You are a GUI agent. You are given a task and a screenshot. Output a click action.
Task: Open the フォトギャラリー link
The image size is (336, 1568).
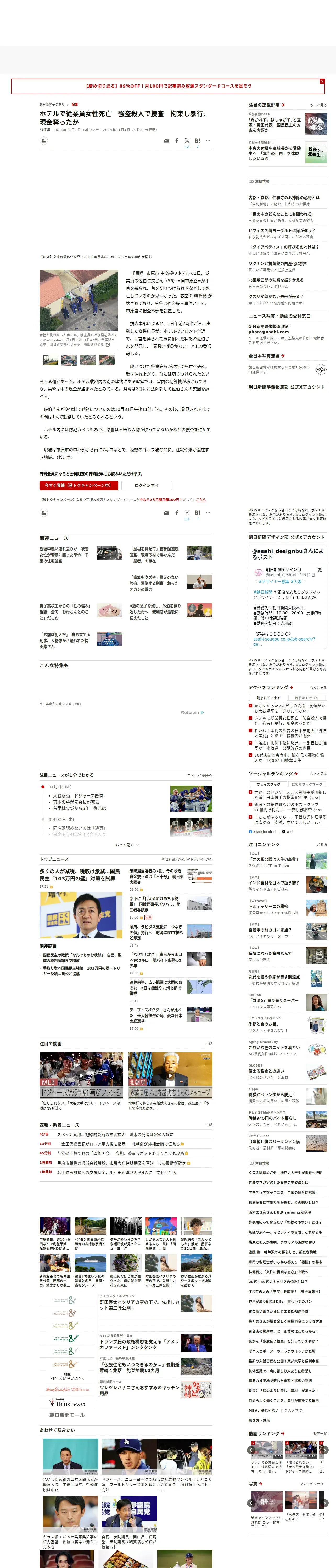[313, 1484]
